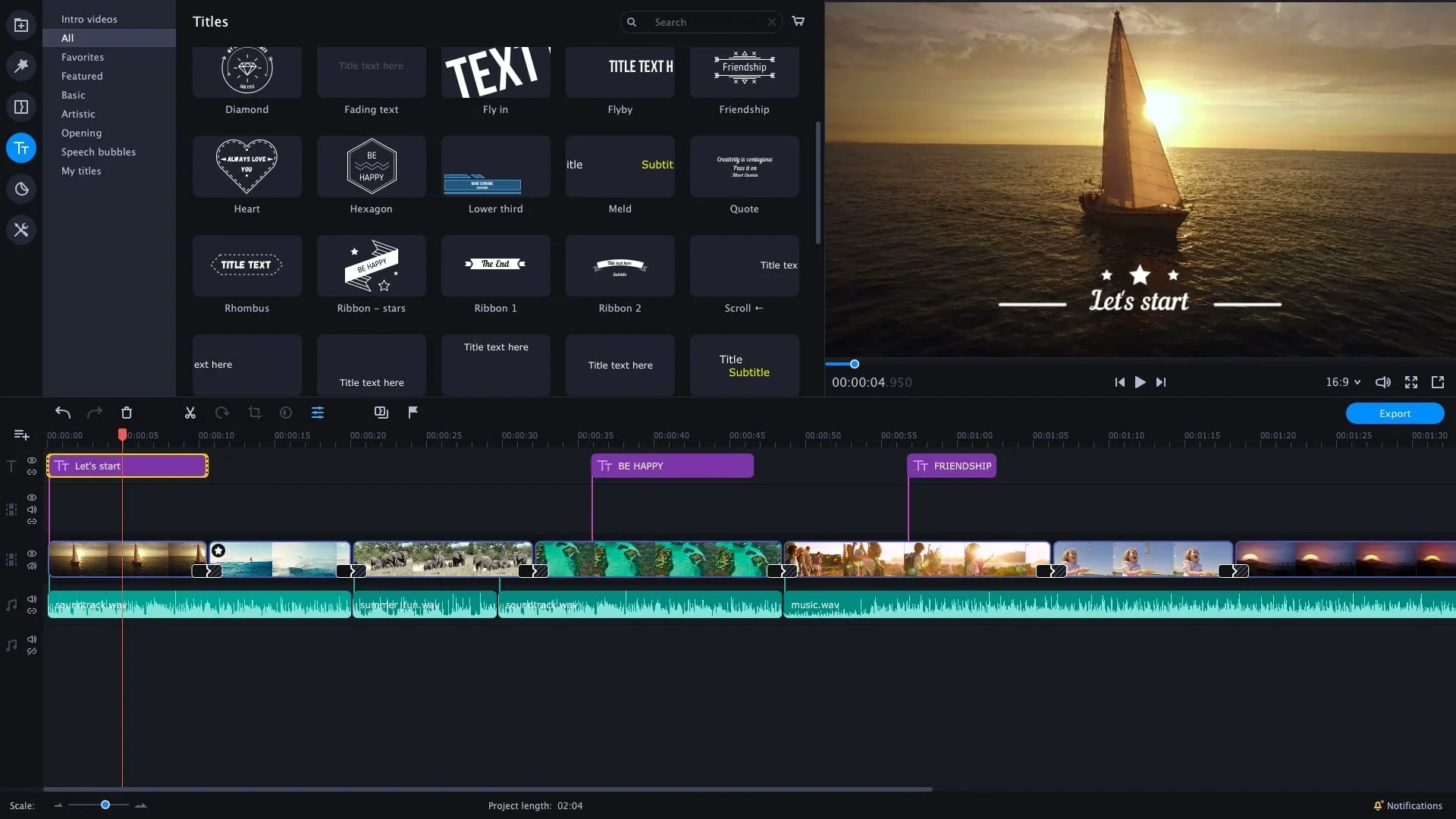
Task: Split the clip using the scissors icon
Action: (x=190, y=413)
